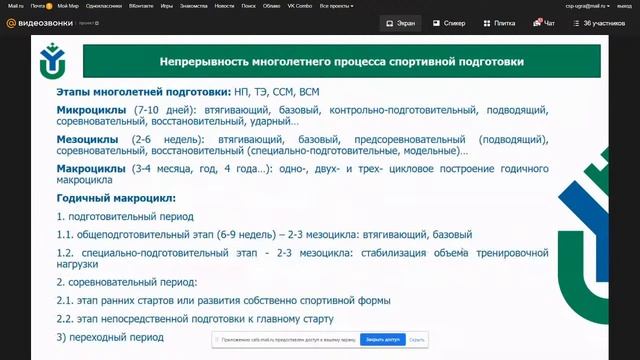Switch to the Экран view
Viewport: 640px width, 360px height.
click(x=400, y=23)
